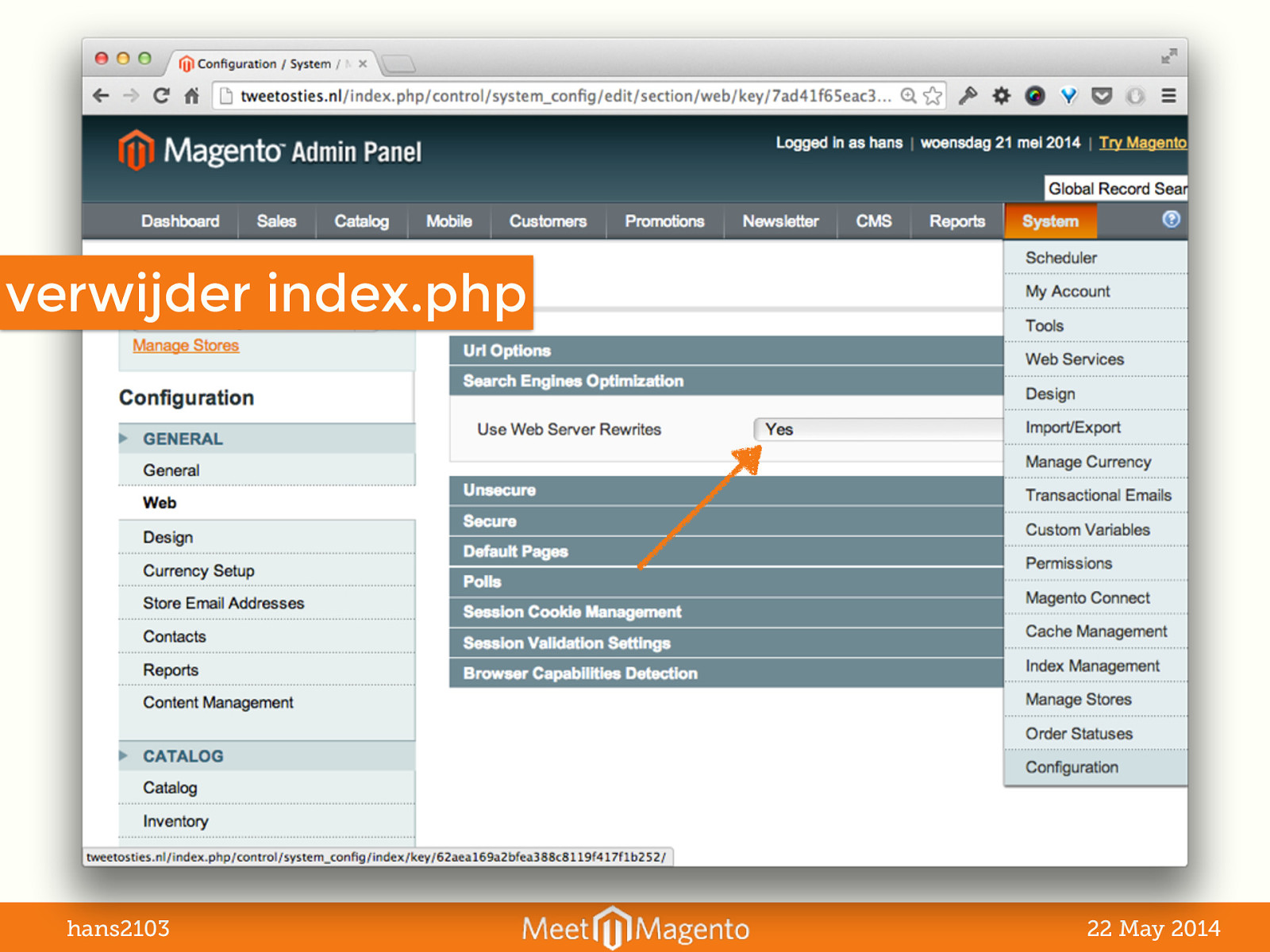Open the Newsletter menu
The height and width of the screenshot is (952, 1270).
(780, 221)
